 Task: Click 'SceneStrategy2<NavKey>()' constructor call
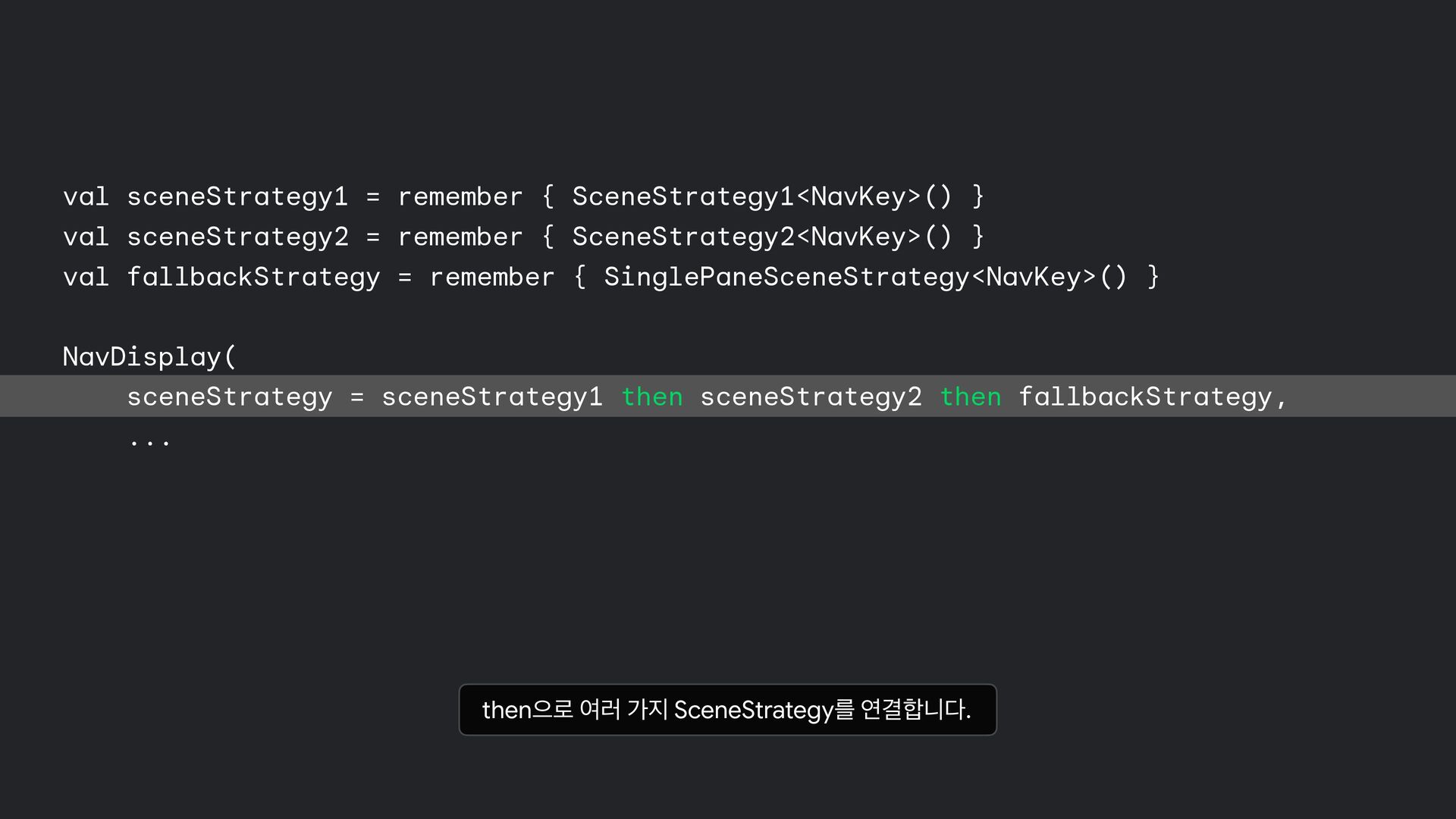coord(761,237)
